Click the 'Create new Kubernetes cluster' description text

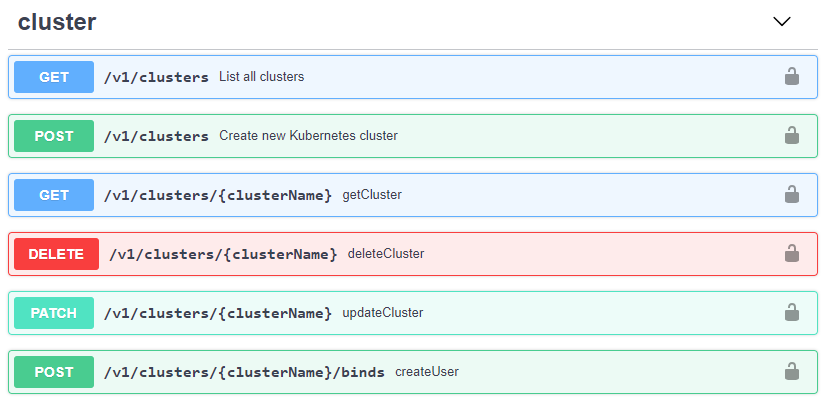click(x=308, y=136)
